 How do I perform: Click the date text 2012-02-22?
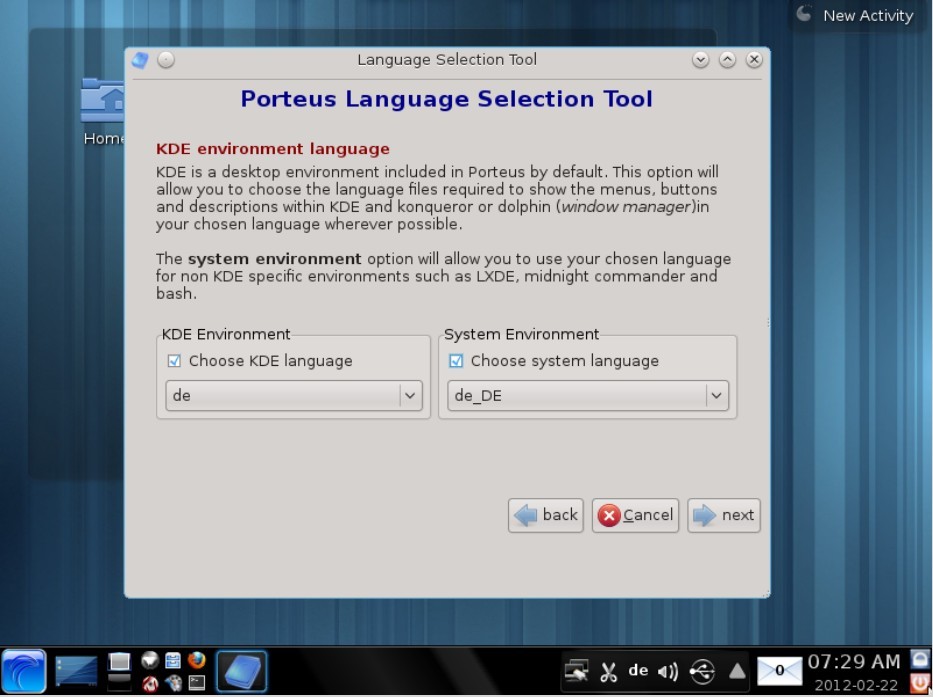click(856, 685)
